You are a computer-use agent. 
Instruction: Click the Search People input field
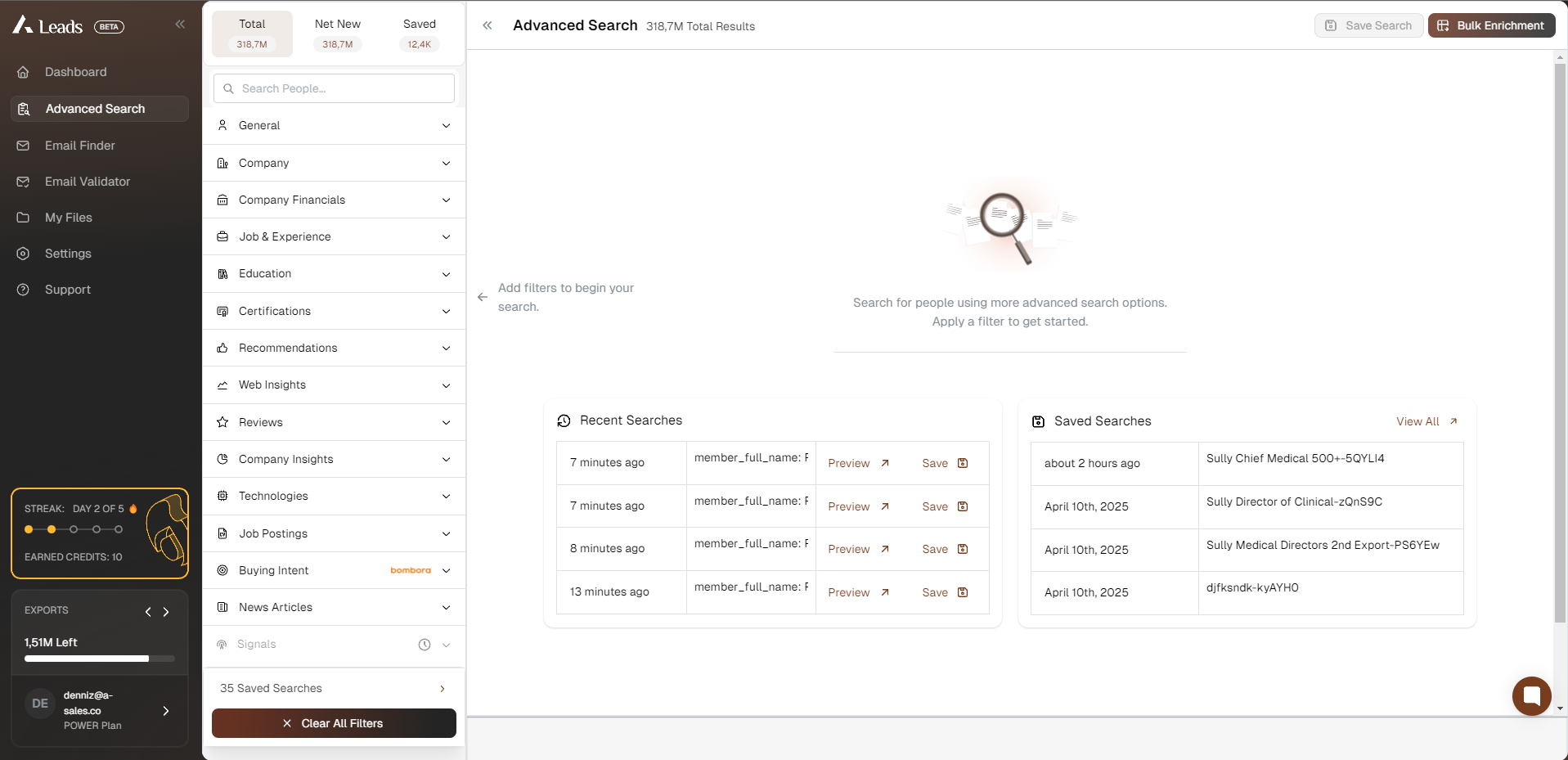point(334,88)
